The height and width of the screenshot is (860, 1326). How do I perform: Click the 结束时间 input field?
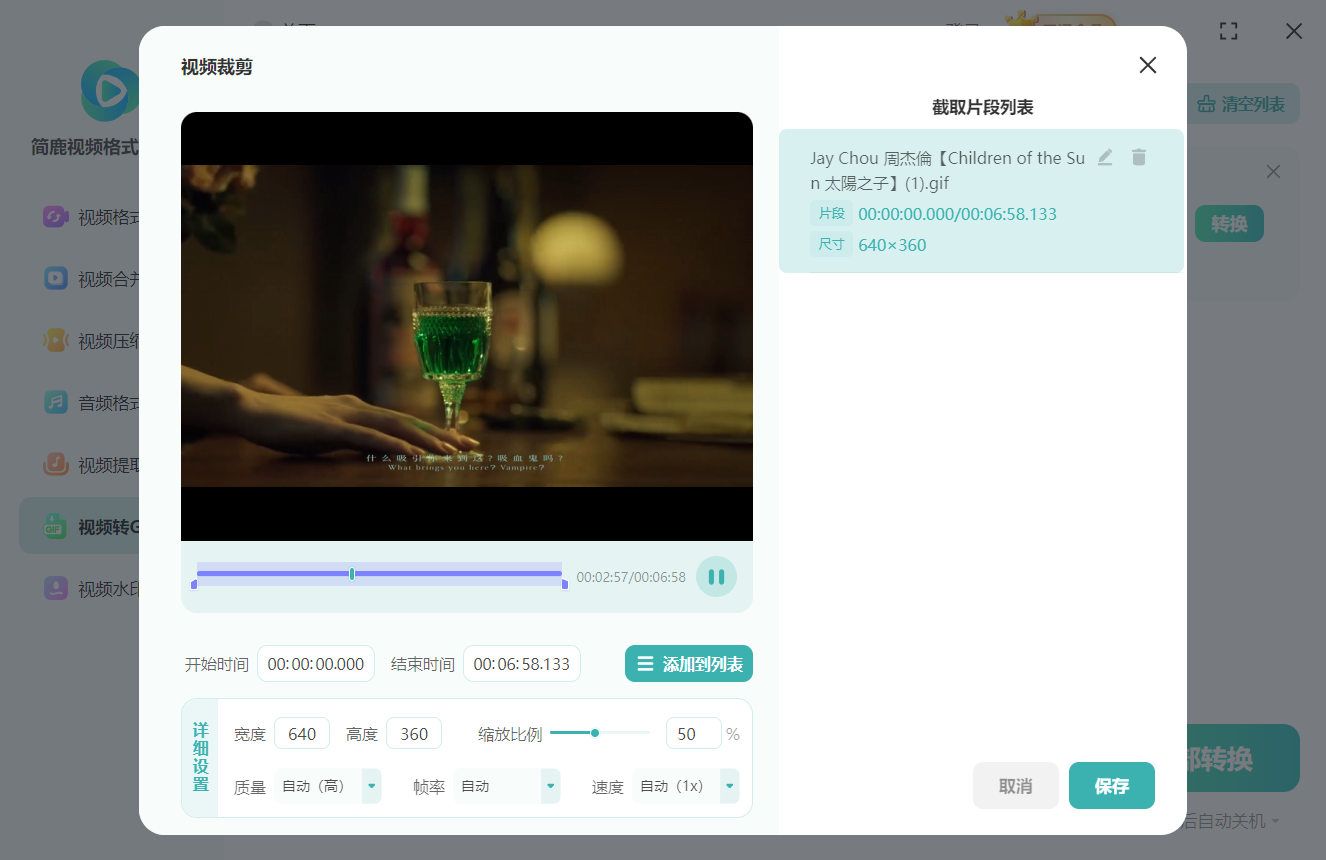point(522,664)
